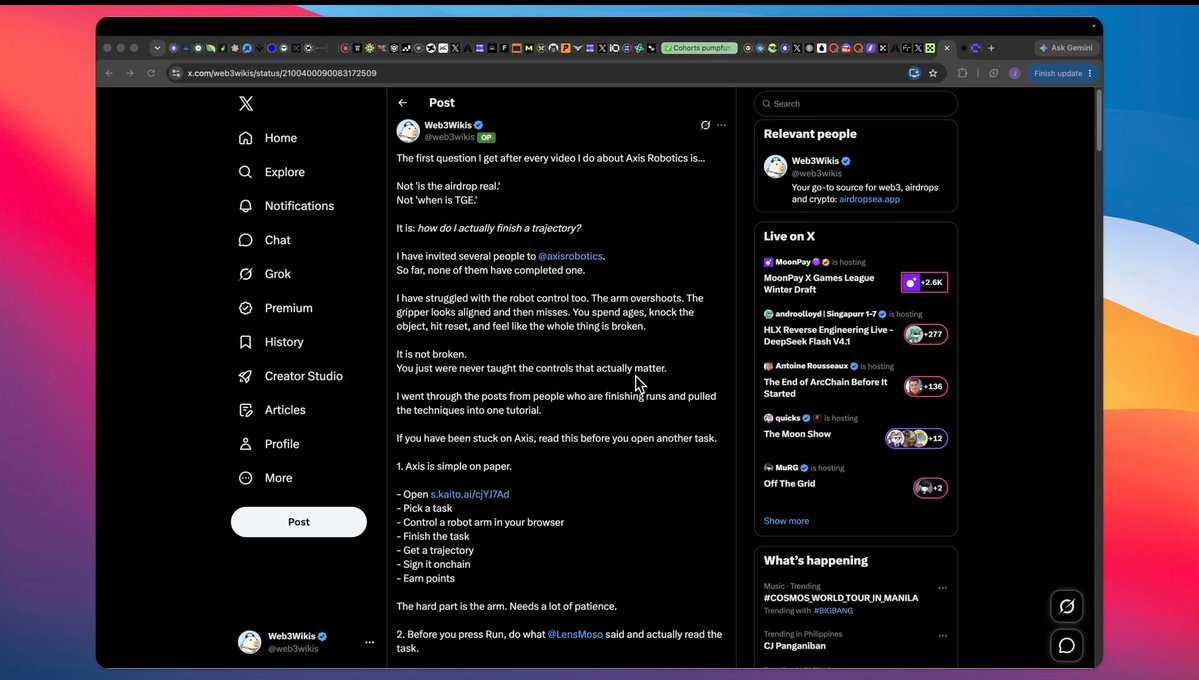Expand the browser tab search dropdown

click(x=158, y=47)
